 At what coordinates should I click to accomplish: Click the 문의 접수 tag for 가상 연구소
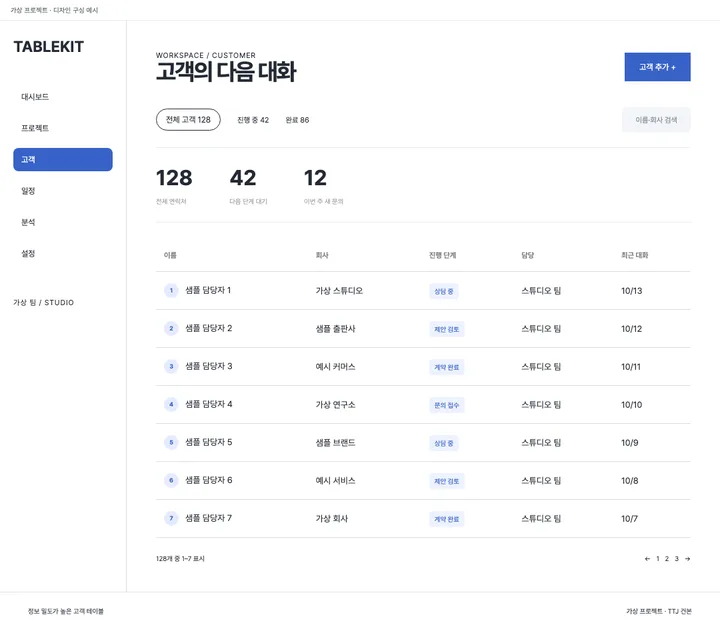pos(447,405)
